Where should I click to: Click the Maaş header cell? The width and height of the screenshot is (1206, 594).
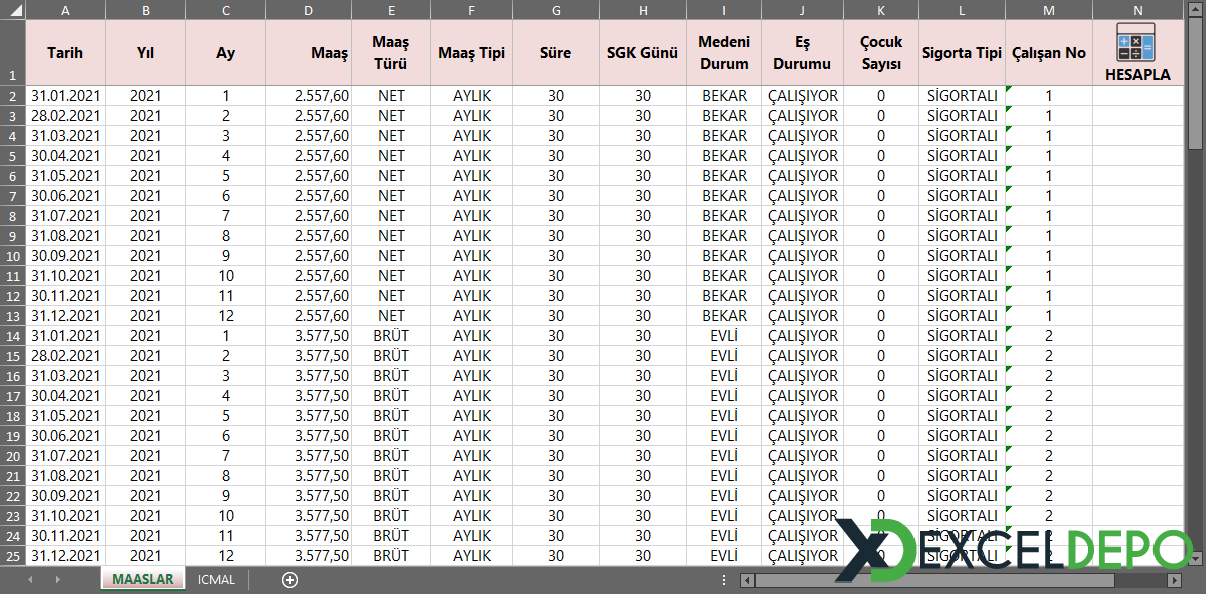(308, 52)
